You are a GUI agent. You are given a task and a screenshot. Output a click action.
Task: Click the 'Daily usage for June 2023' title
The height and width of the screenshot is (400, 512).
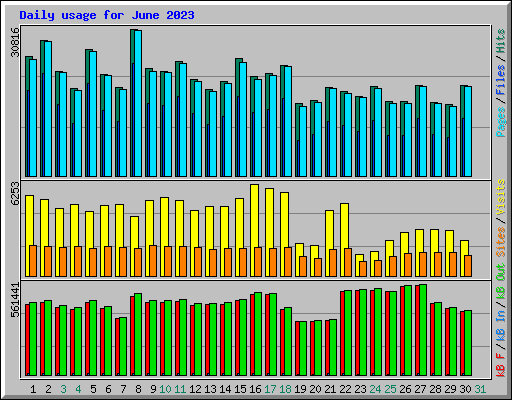[107, 15]
